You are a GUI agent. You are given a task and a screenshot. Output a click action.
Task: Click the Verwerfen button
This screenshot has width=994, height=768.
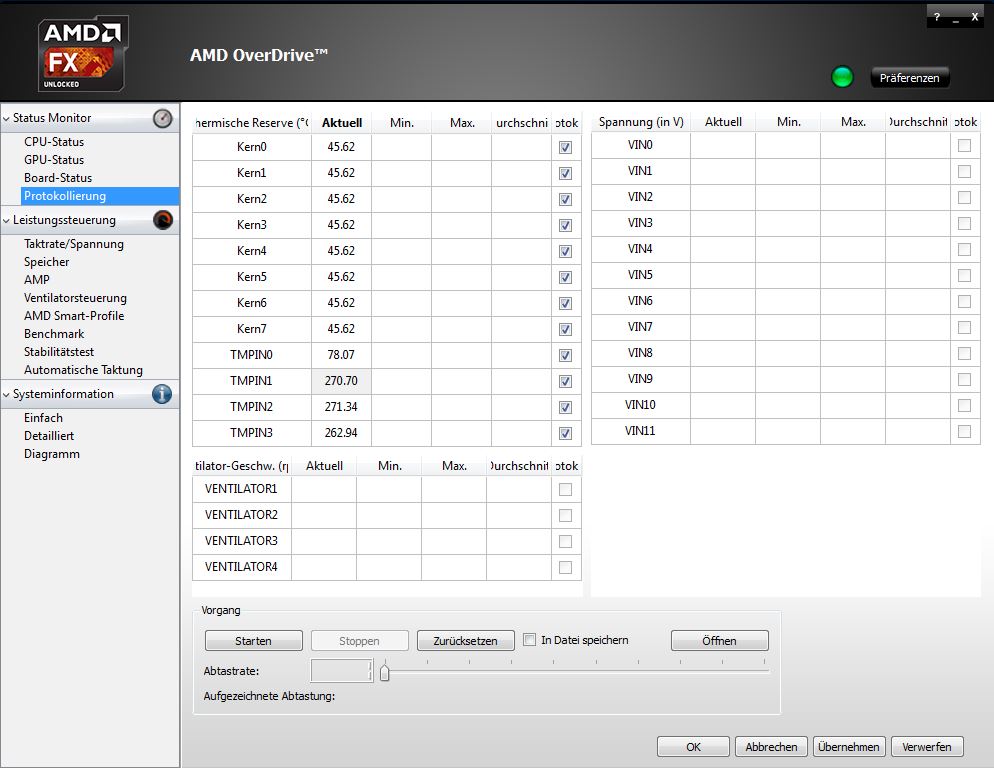(927, 746)
